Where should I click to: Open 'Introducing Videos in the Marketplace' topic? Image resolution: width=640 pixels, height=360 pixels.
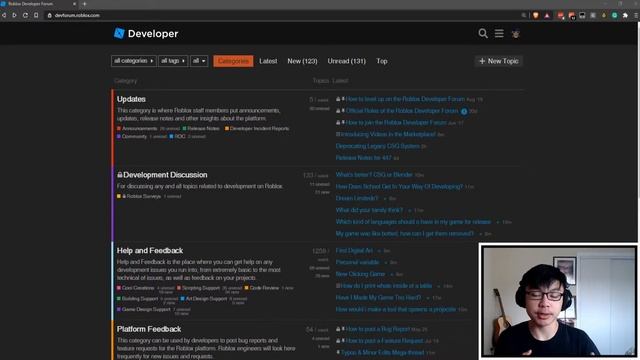pos(388,134)
